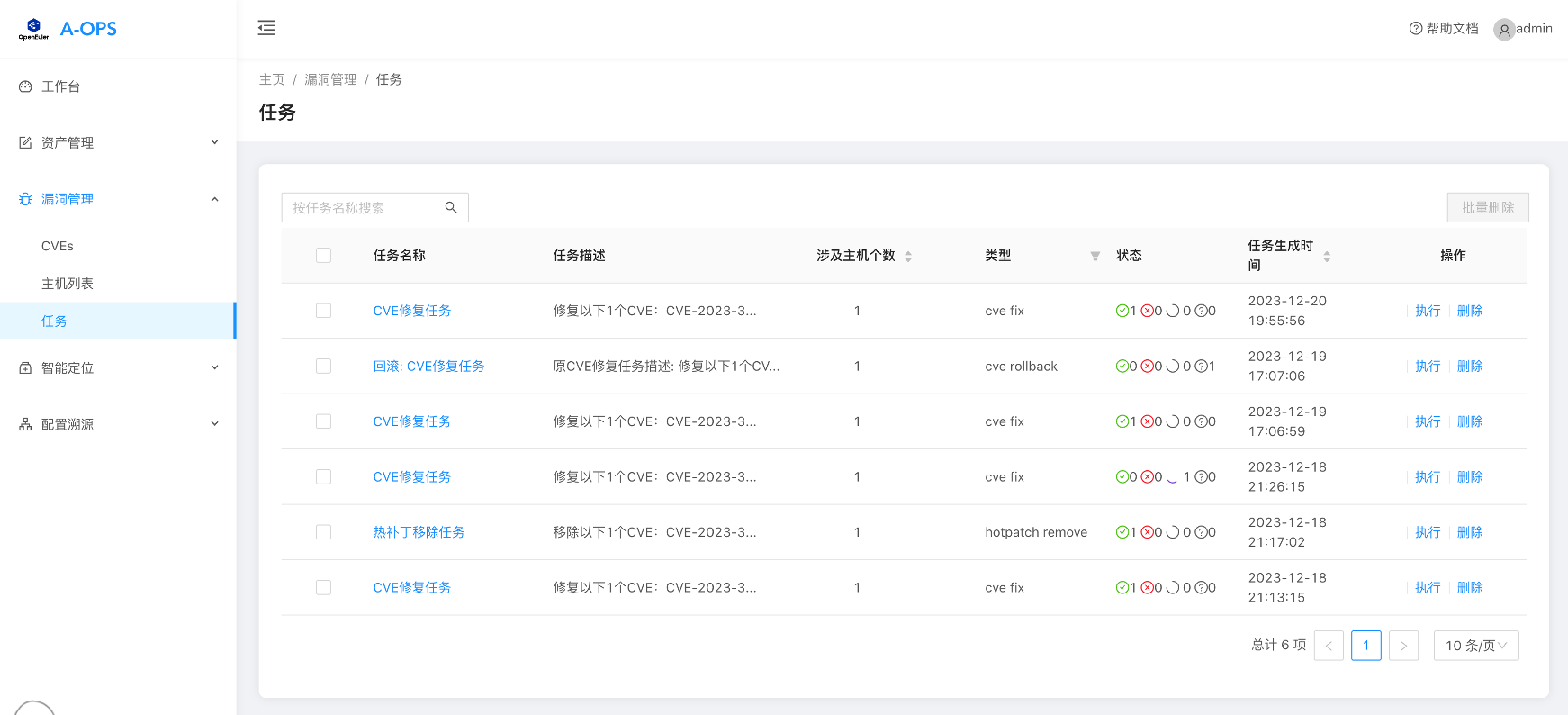Toggle the select-all checkbox in table header
The height and width of the screenshot is (715, 1568).
pyautogui.click(x=324, y=256)
